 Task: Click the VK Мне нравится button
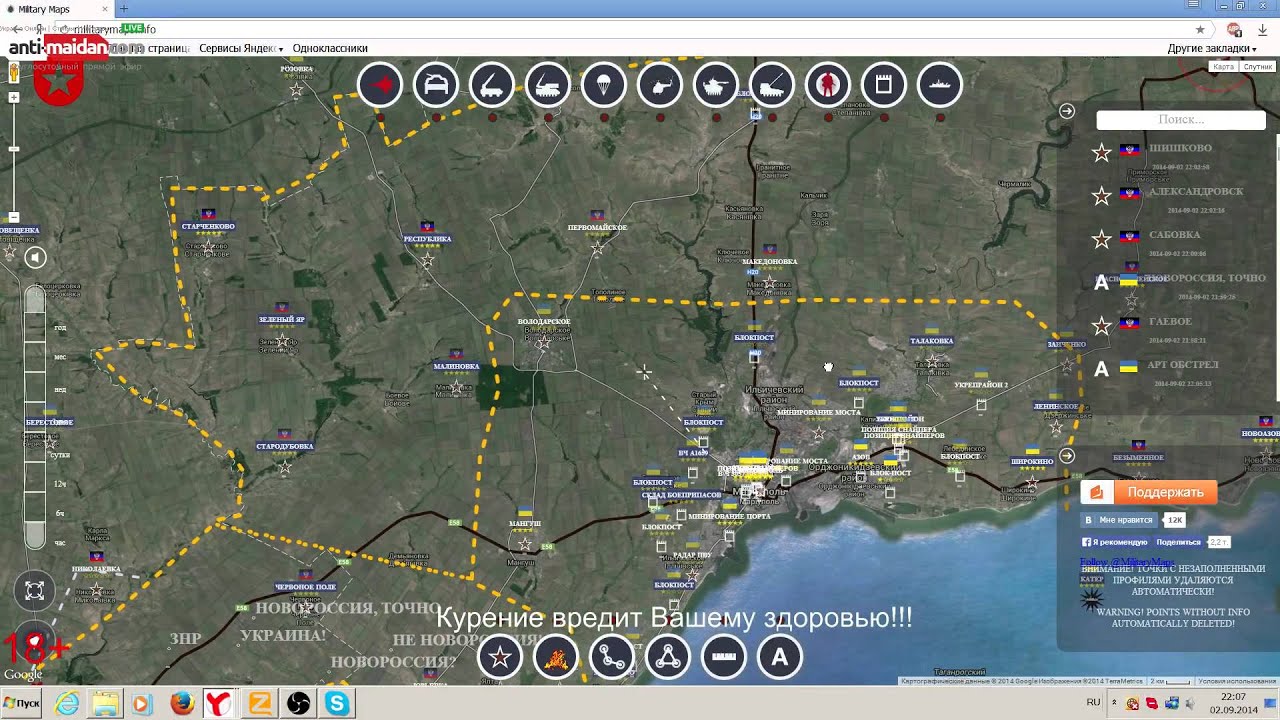tap(1120, 520)
